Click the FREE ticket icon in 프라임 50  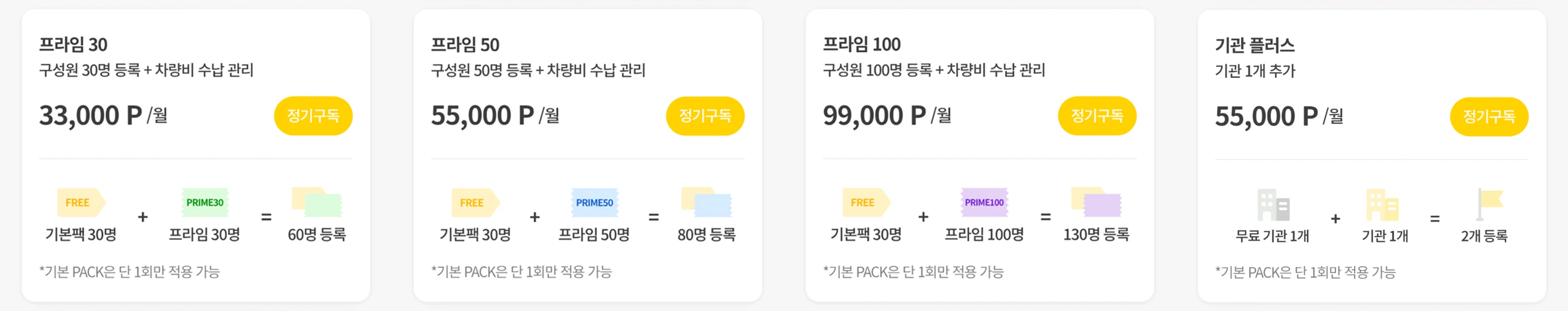[x=474, y=203]
